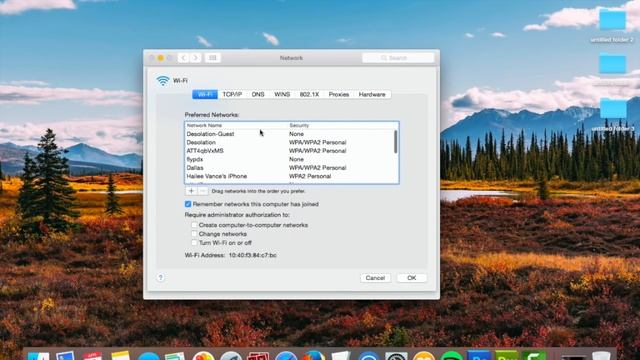The width and height of the screenshot is (640, 360).
Task: Open help with the question mark button
Action: 160,278
